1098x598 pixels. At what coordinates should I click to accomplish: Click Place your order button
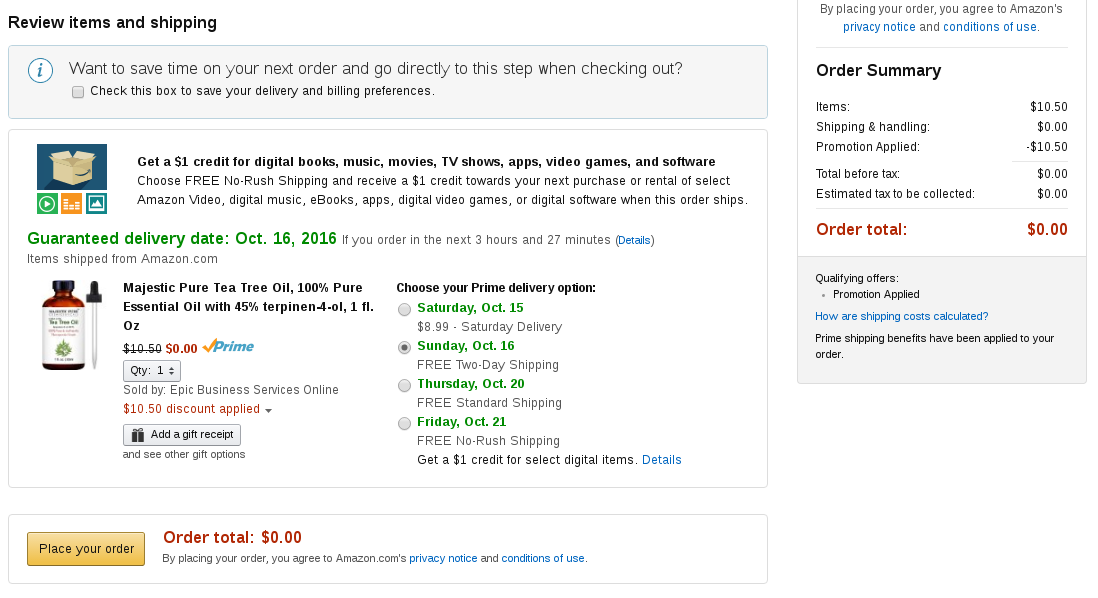(86, 549)
